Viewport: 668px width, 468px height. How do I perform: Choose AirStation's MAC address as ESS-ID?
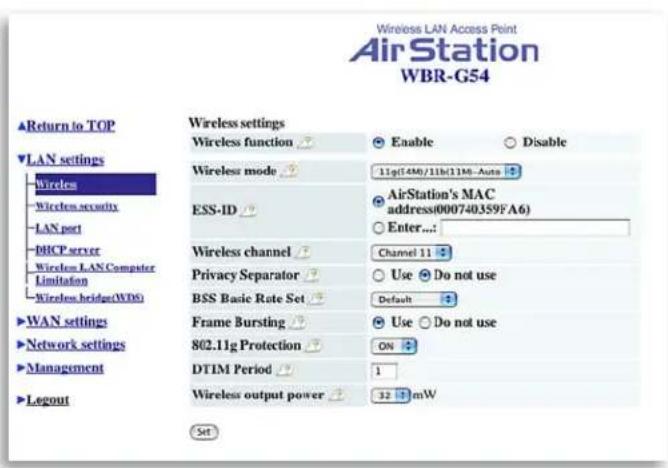[x=378, y=201]
